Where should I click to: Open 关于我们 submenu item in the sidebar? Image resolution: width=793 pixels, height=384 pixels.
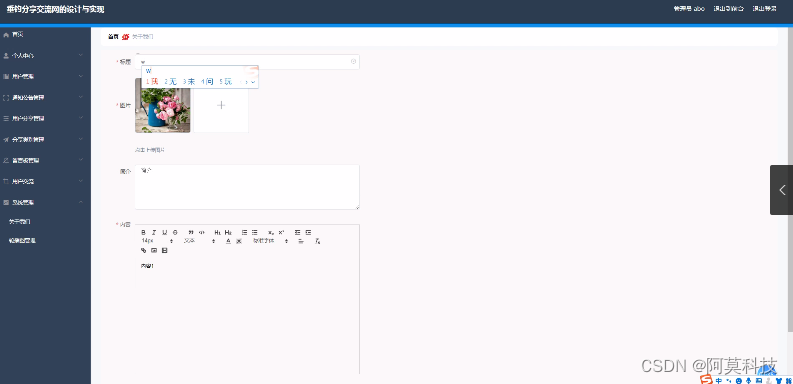pyautogui.click(x=20, y=222)
